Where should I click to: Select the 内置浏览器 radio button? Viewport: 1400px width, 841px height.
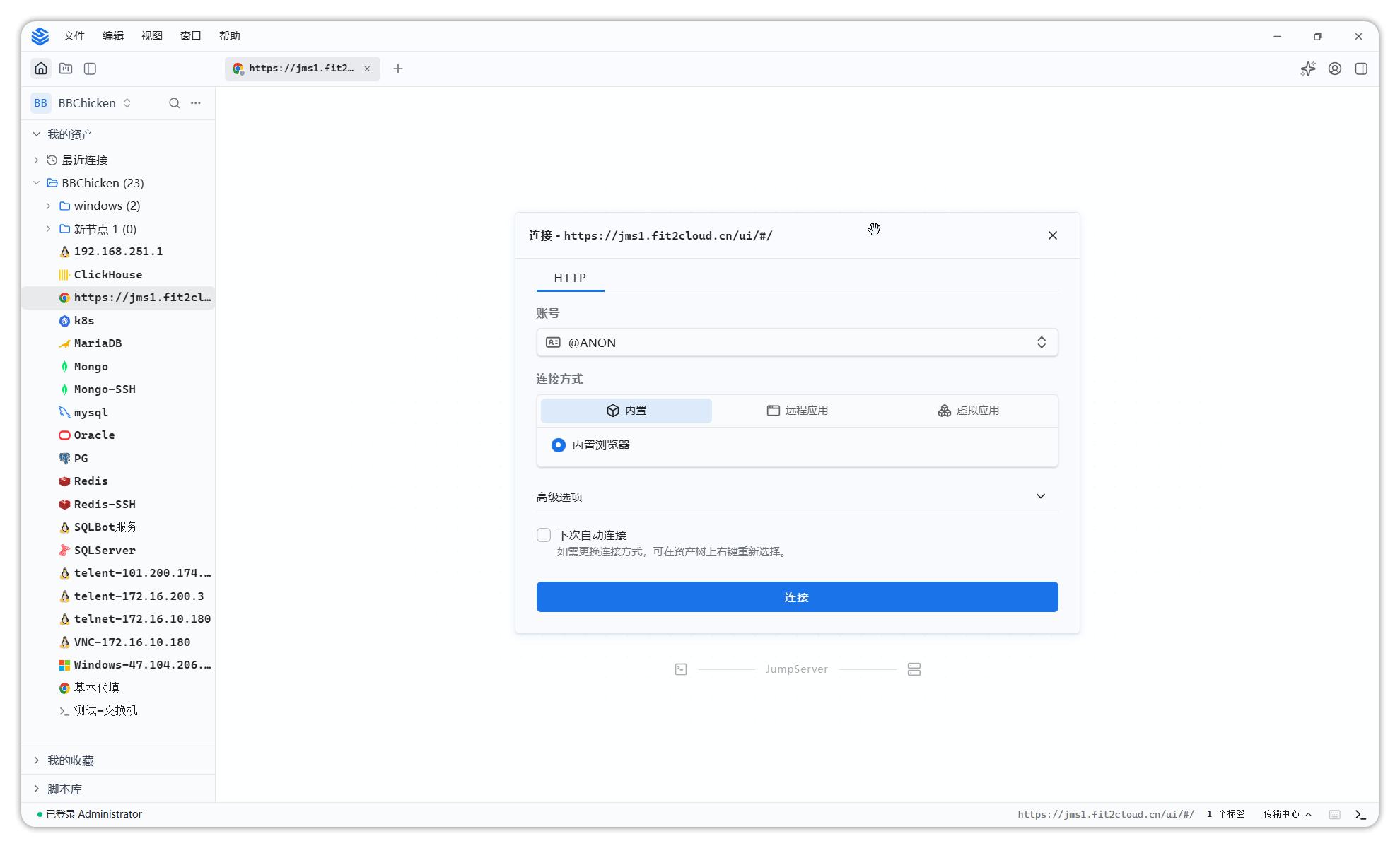(559, 445)
